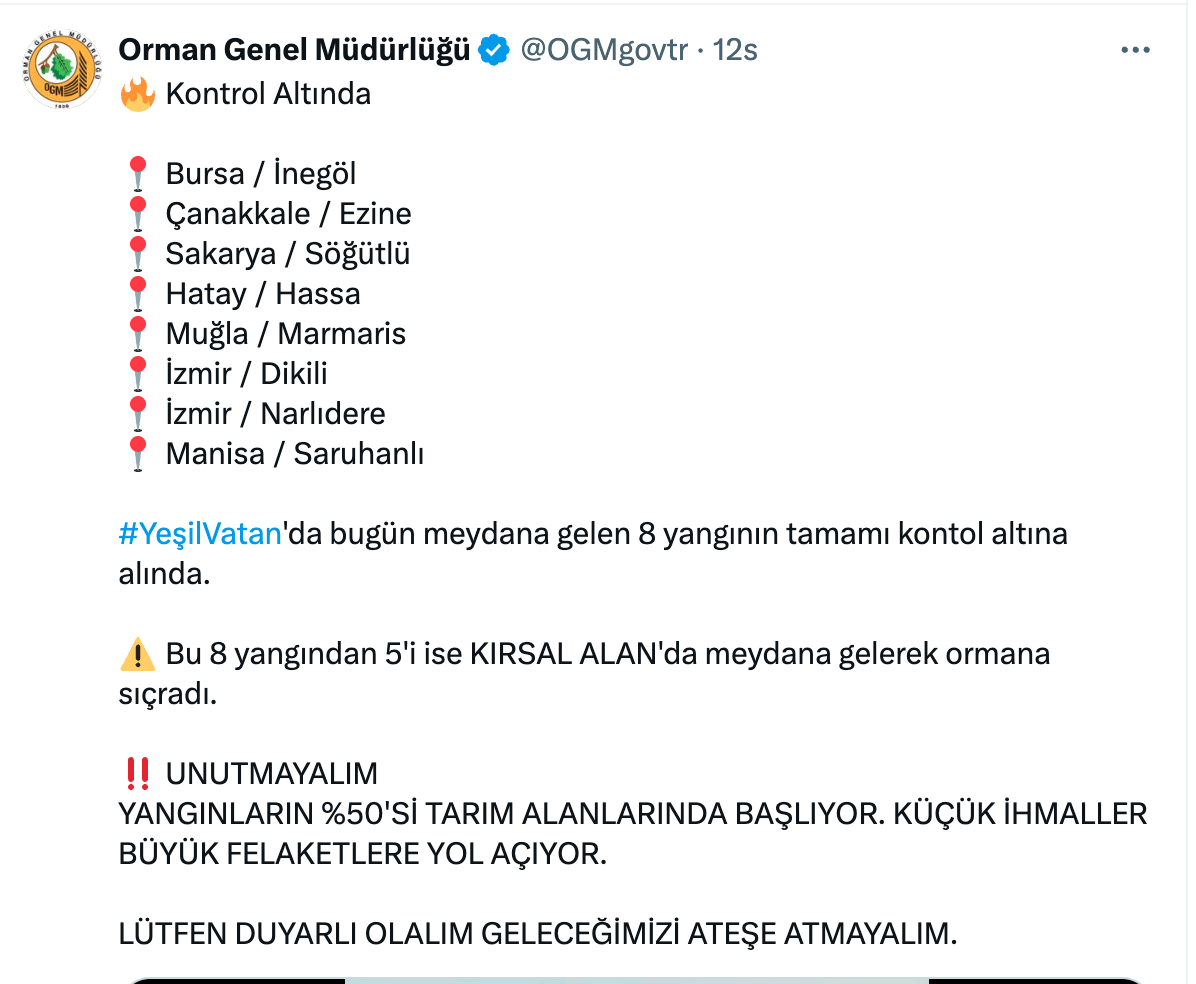The image size is (1196, 984).
Task: Open the OGM profile avatar
Action: pos(62,69)
